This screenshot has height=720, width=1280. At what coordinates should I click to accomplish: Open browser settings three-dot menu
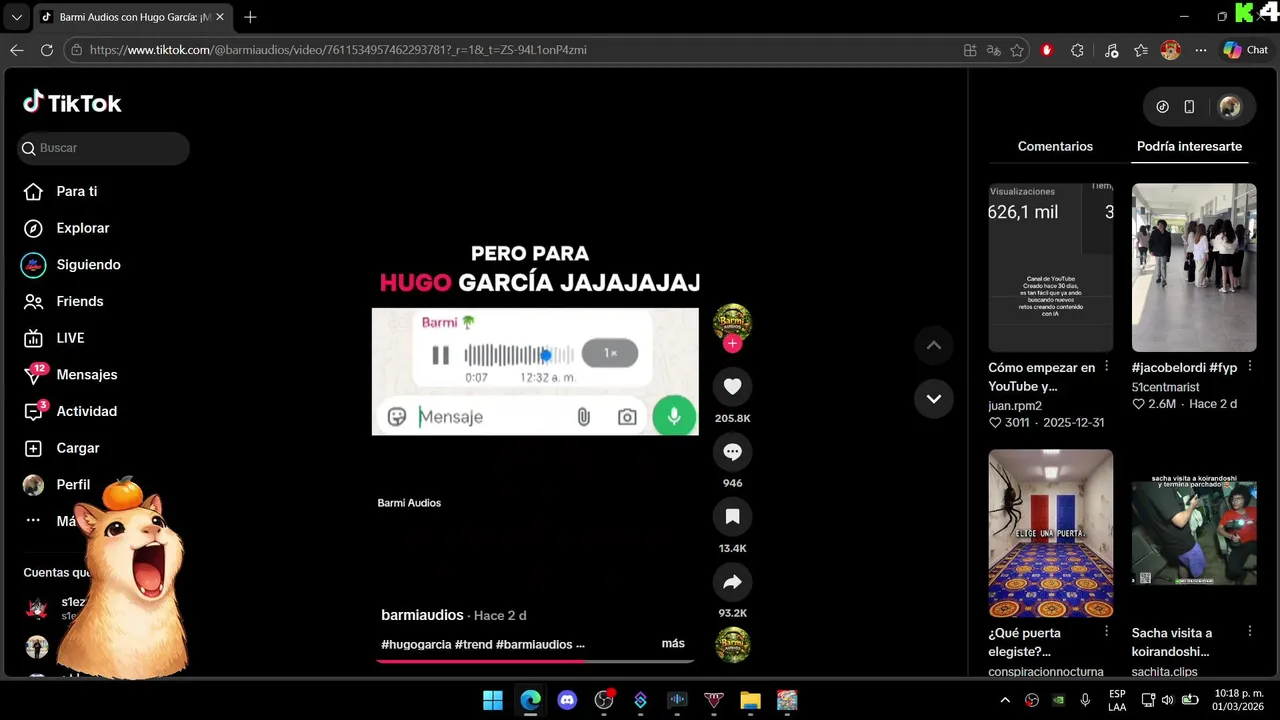coord(1201,50)
